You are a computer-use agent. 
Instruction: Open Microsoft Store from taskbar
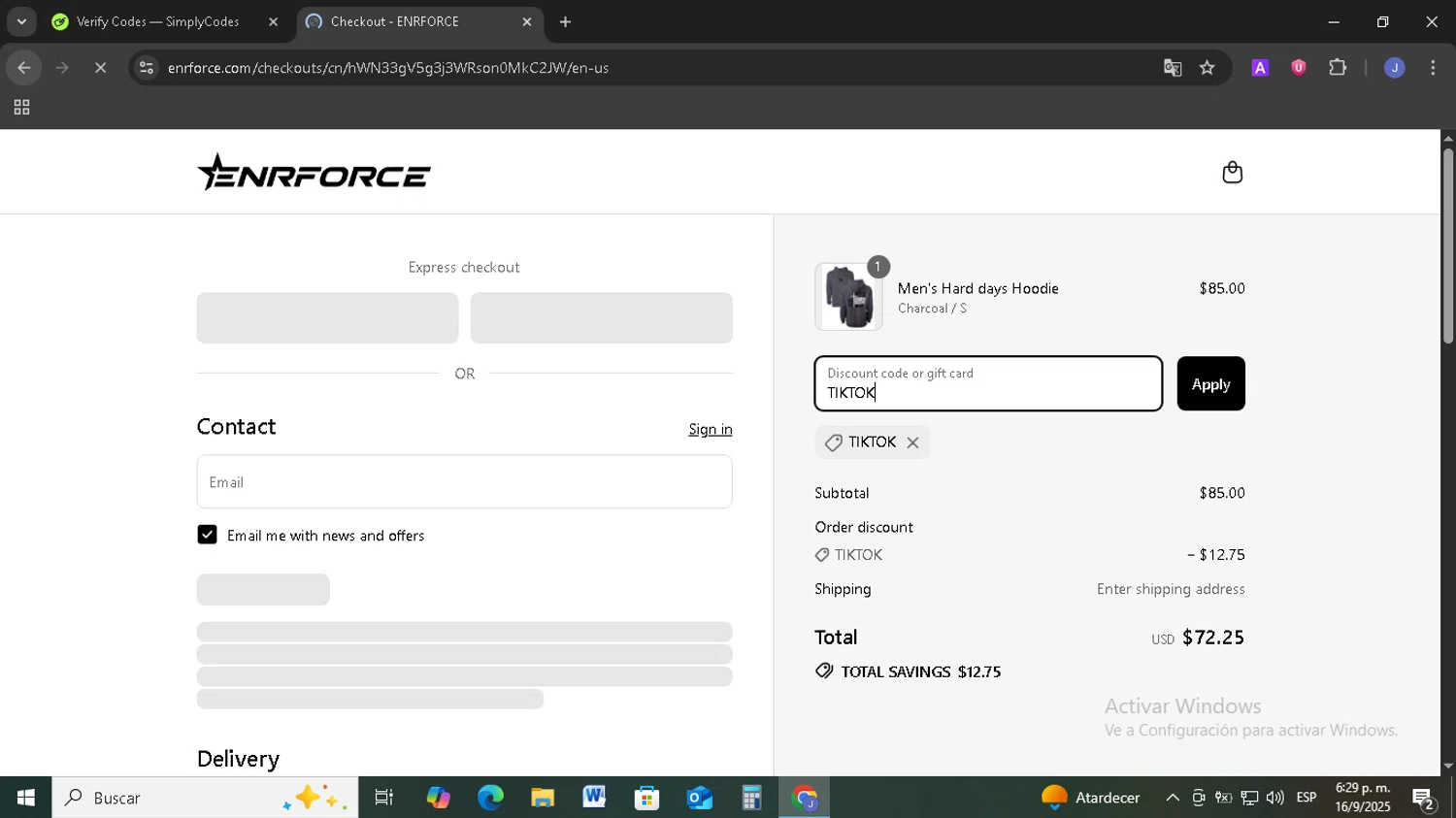[x=646, y=798]
